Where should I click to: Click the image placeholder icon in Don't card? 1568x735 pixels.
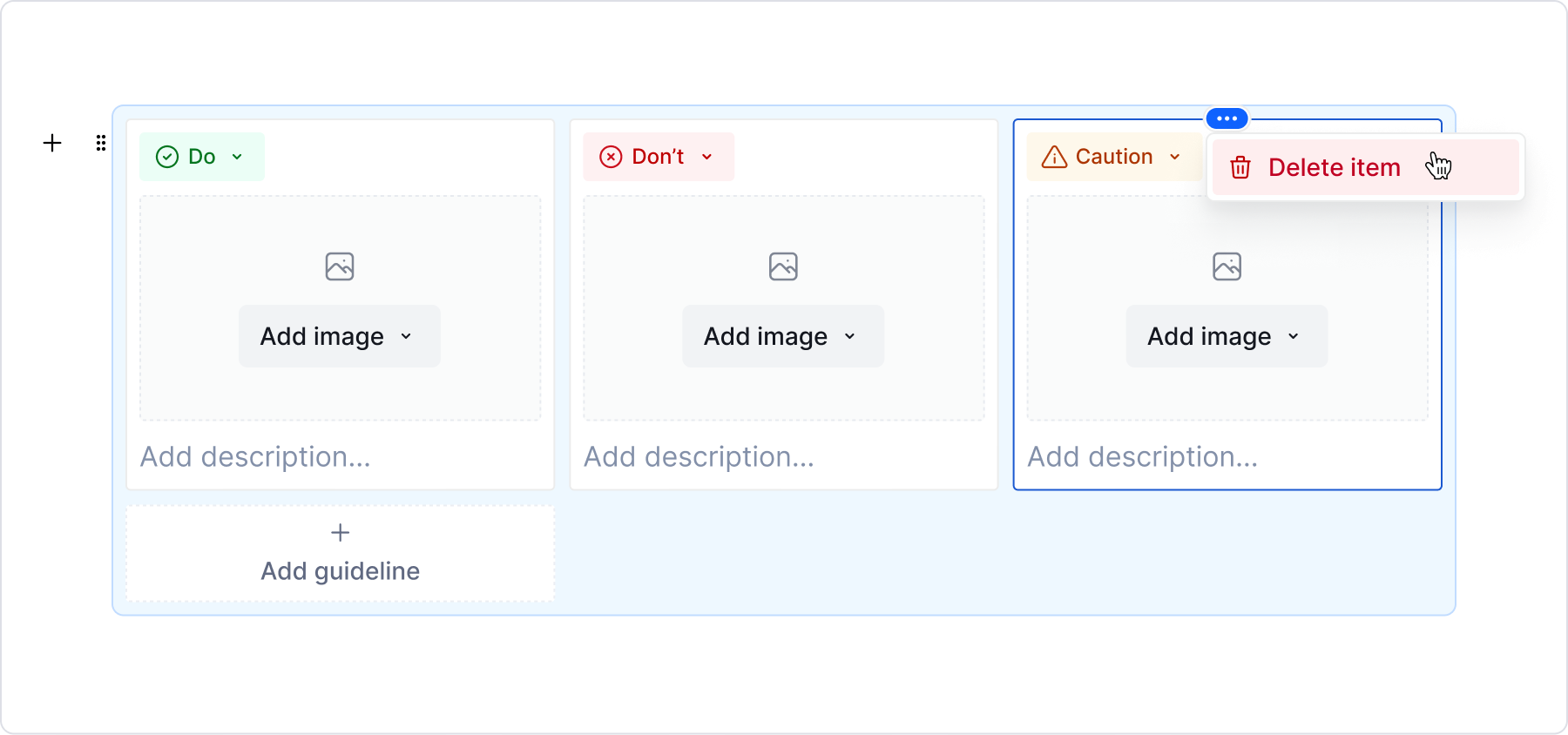(783, 266)
